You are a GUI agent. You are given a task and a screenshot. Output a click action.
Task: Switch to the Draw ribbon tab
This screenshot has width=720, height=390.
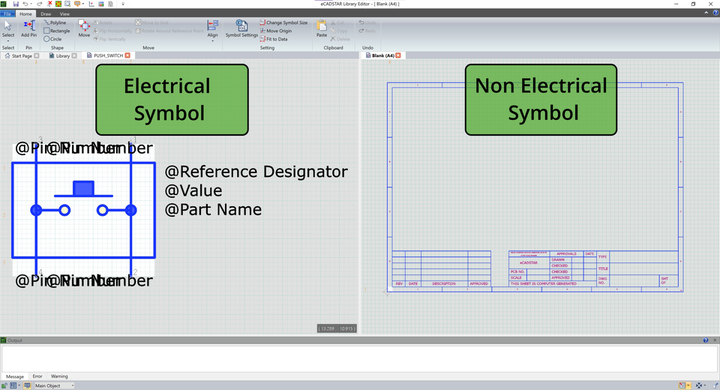[x=46, y=14]
